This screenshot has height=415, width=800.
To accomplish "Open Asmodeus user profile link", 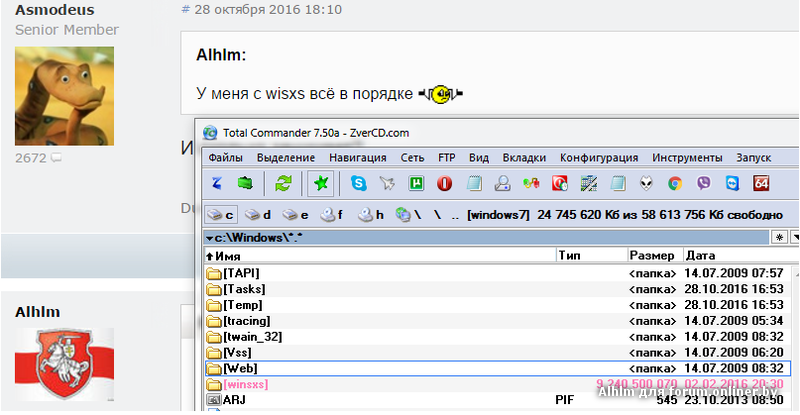I will pos(55,10).
